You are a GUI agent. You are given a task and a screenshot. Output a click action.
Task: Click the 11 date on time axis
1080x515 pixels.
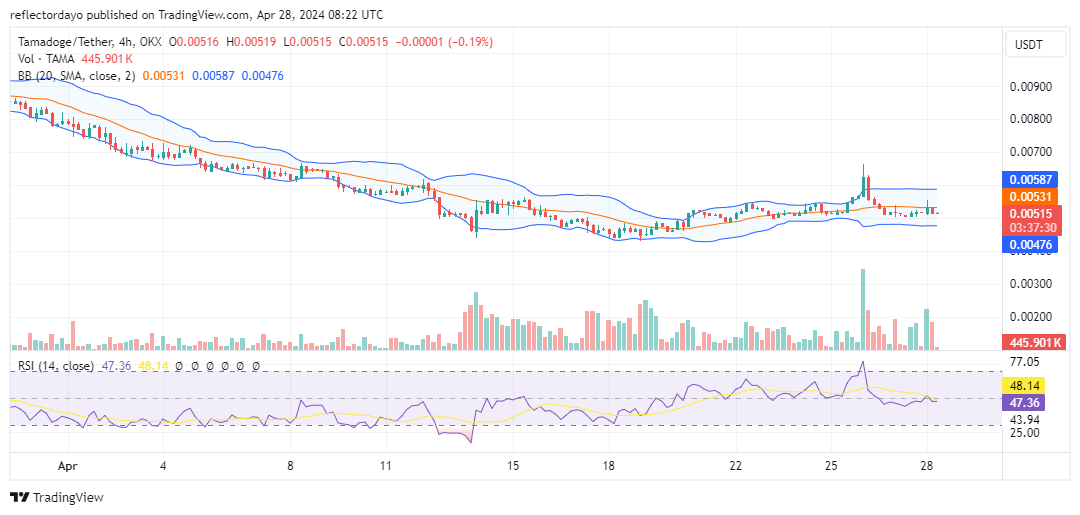point(386,465)
